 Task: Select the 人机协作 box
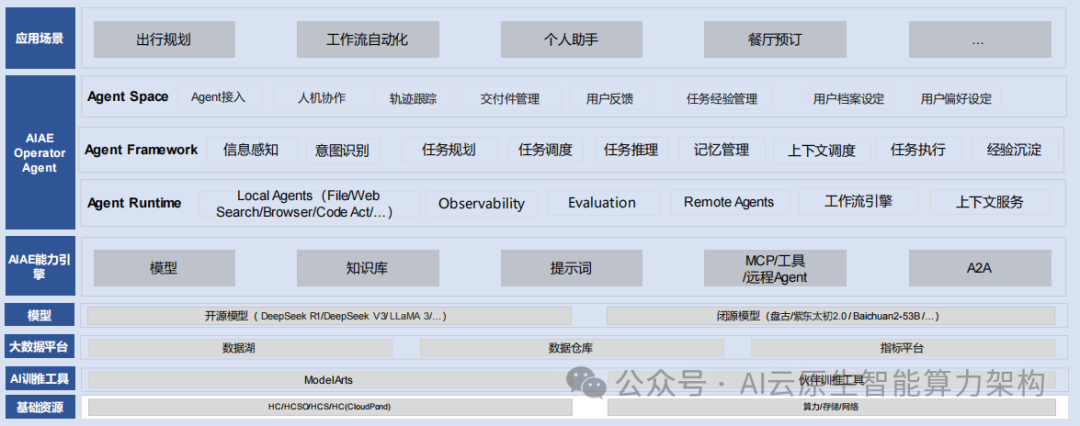pyautogui.click(x=322, y=97)
